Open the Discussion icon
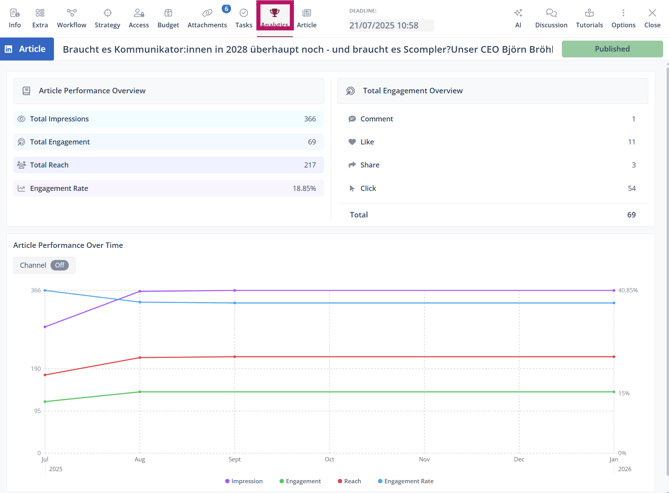 551,17
